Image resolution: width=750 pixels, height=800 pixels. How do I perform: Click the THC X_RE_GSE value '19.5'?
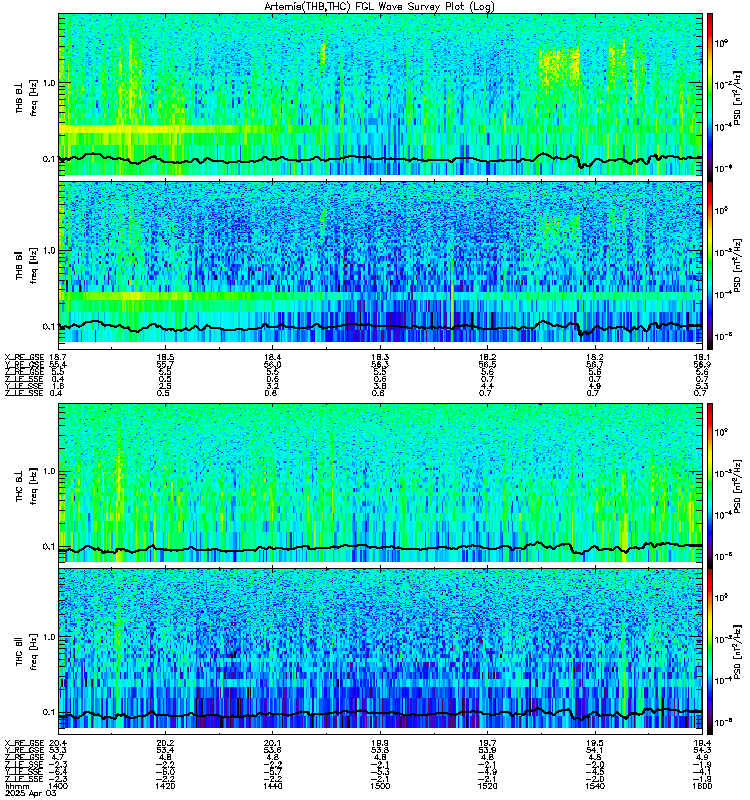pos(595,743)
